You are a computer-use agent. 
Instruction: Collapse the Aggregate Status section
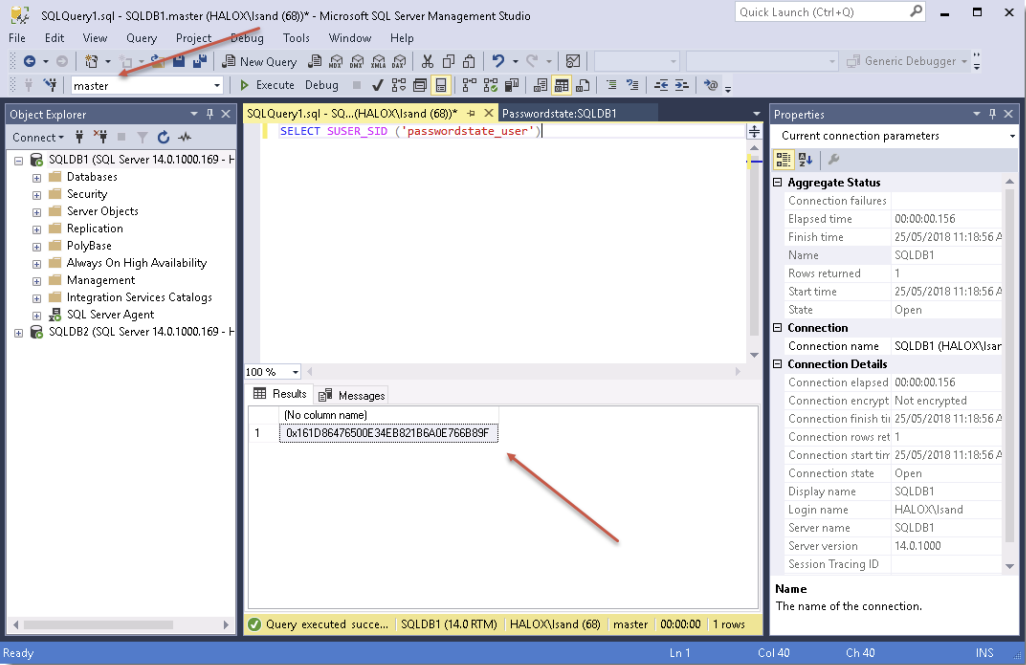778,183
